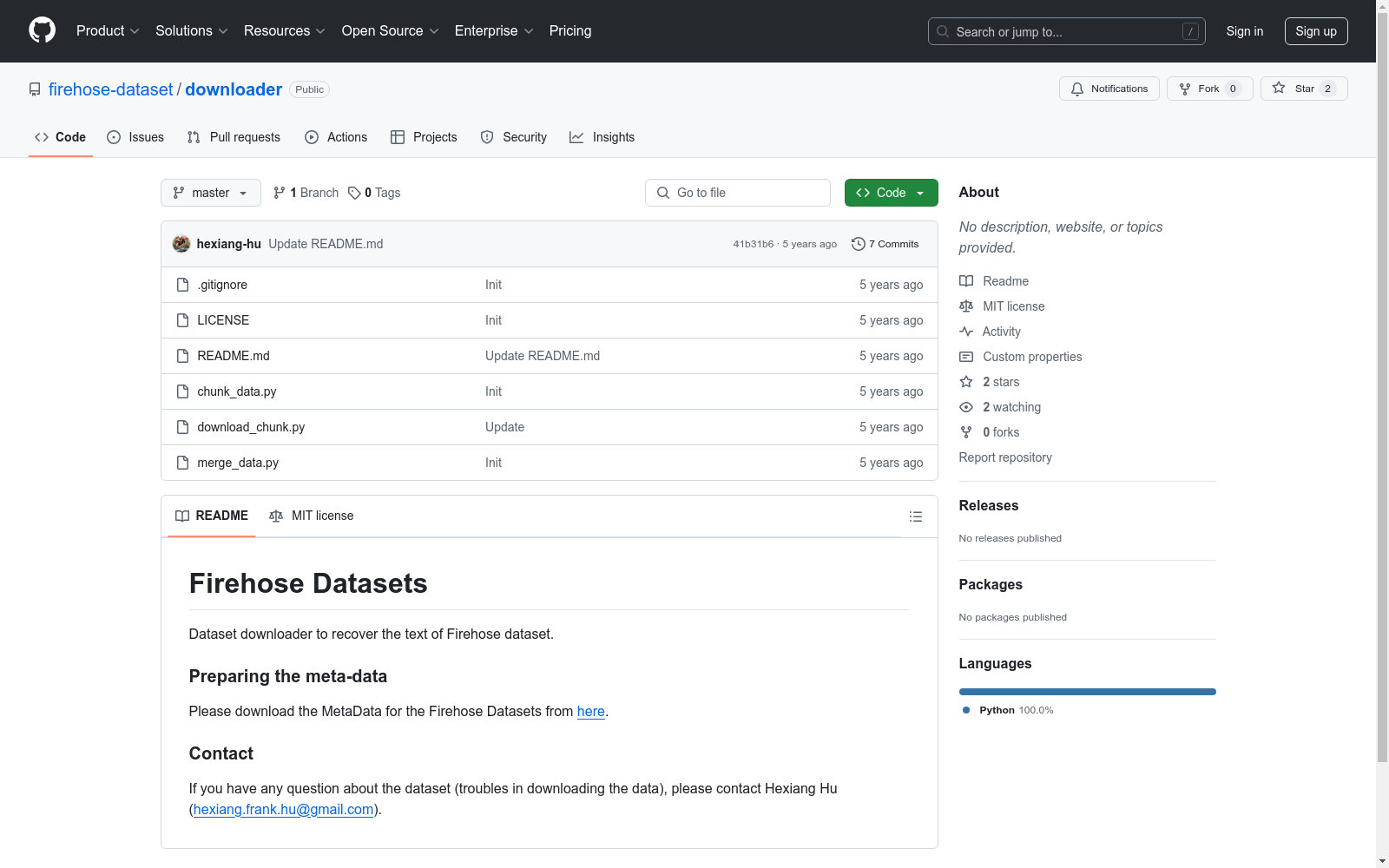The height and width of the screenshot is (868, 1389).
Task: Open the merge_data.py file
Action: coord(238,463)
